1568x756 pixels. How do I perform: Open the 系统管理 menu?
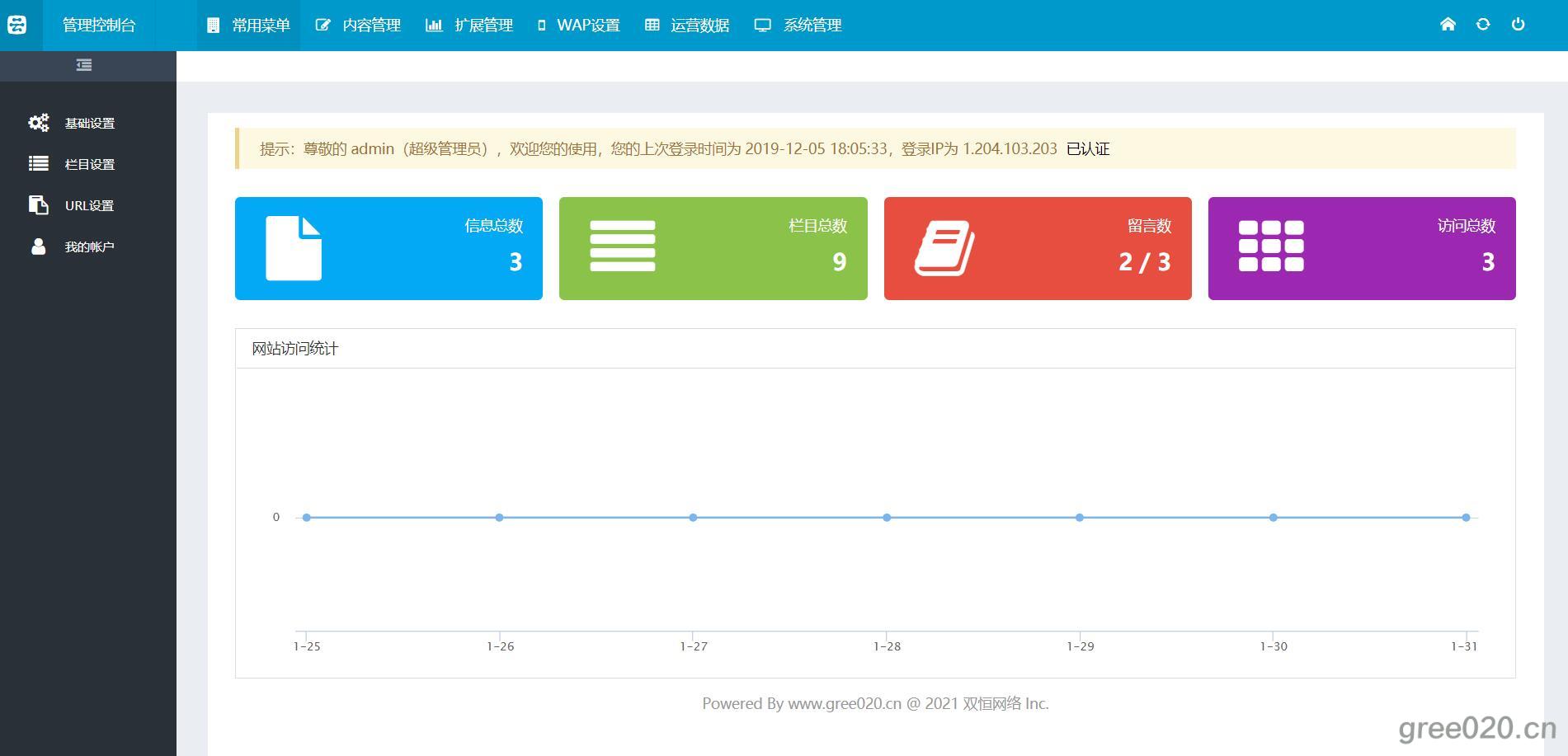pos(798,26)
